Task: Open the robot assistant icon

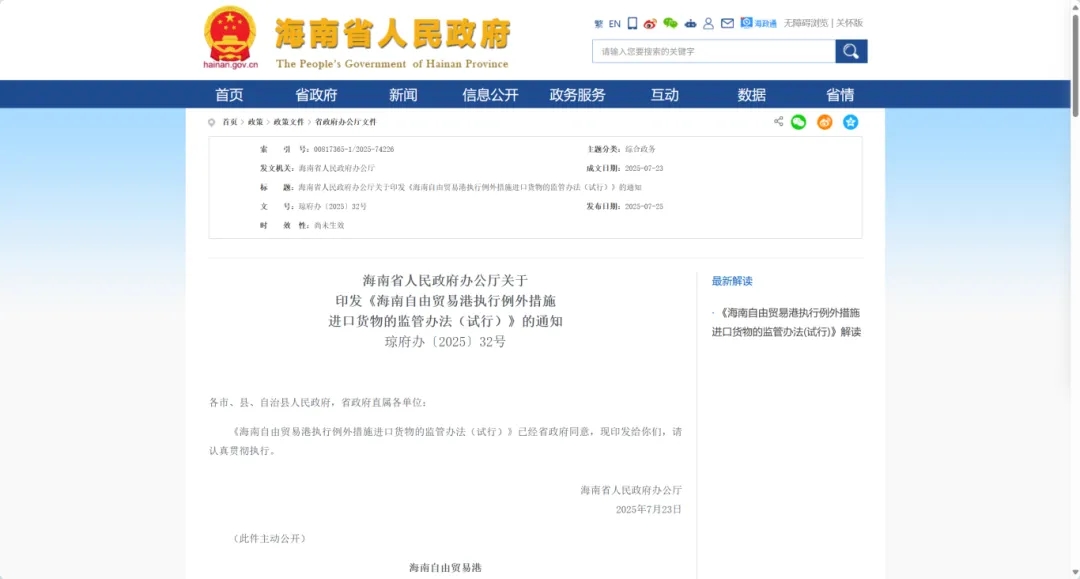Action: 690,23
